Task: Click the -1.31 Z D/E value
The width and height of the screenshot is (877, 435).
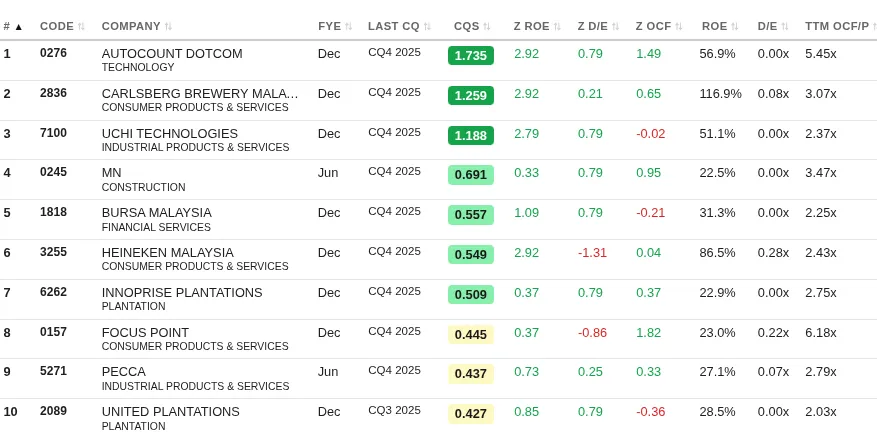Action: (x=592, y=253)
